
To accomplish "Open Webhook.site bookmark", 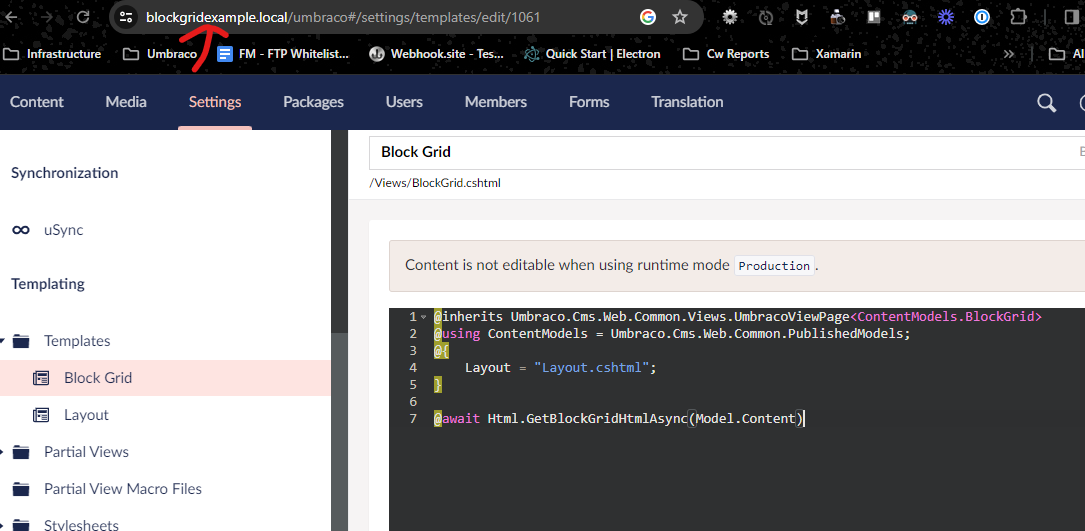I will pos(436,54).
